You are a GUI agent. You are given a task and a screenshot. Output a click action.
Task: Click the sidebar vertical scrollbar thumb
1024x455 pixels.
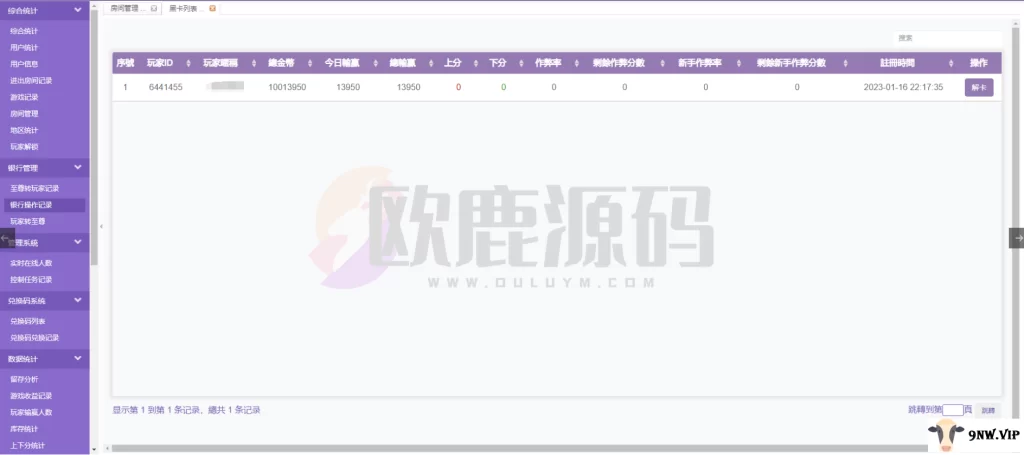(x=94, y=137)
